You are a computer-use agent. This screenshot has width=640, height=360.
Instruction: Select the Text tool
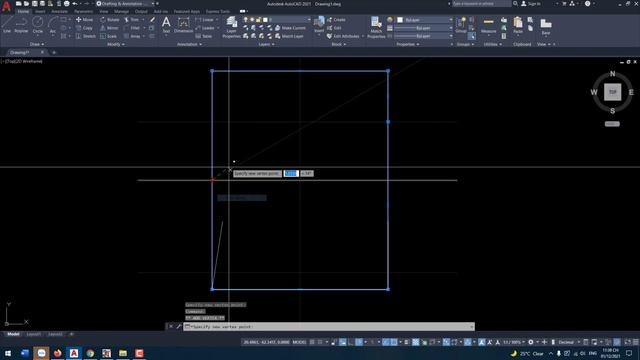coord(166,24)
